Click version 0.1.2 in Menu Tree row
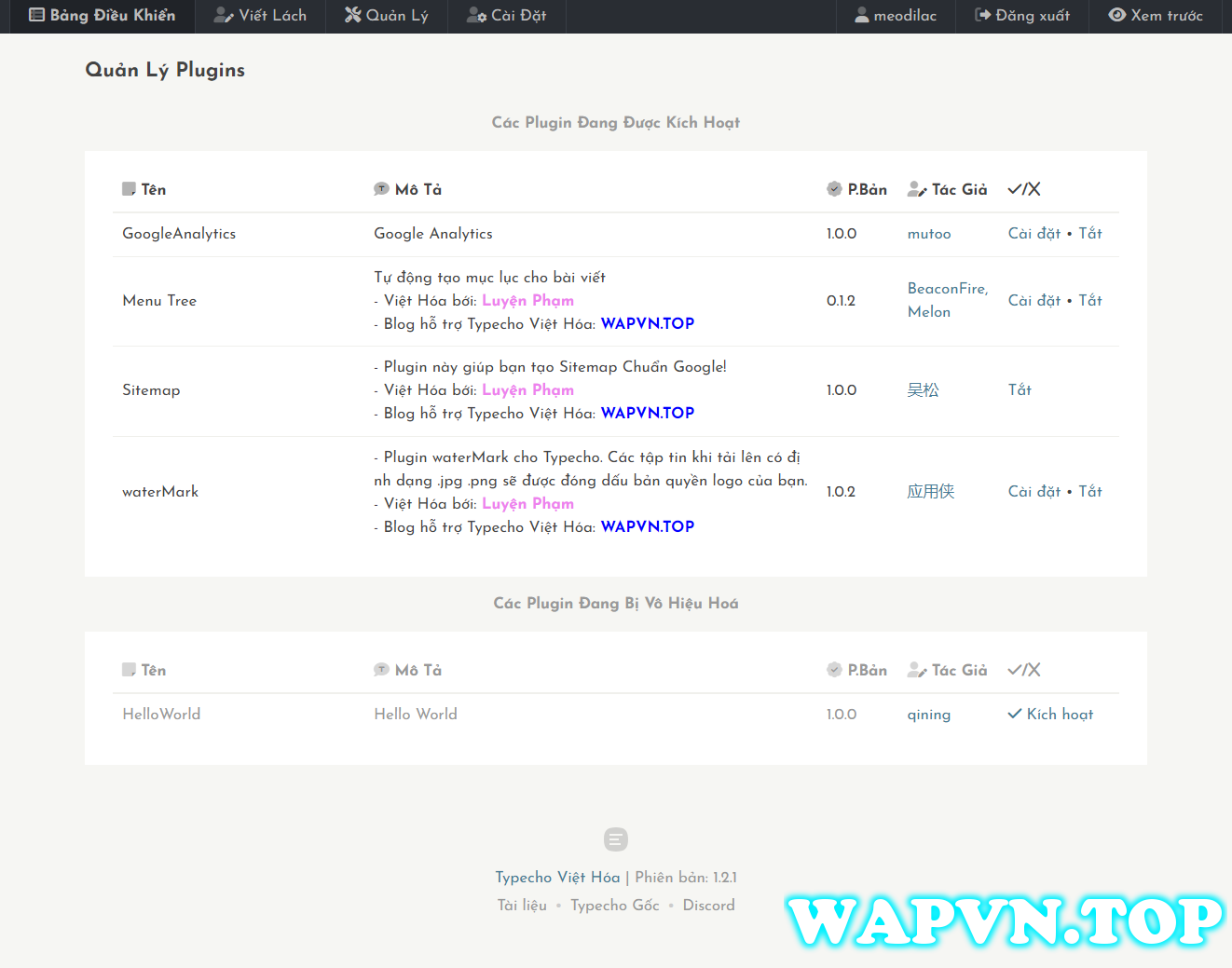This screenshot has height=968, width=1232. pyautogui.click(x=841, y=301)
